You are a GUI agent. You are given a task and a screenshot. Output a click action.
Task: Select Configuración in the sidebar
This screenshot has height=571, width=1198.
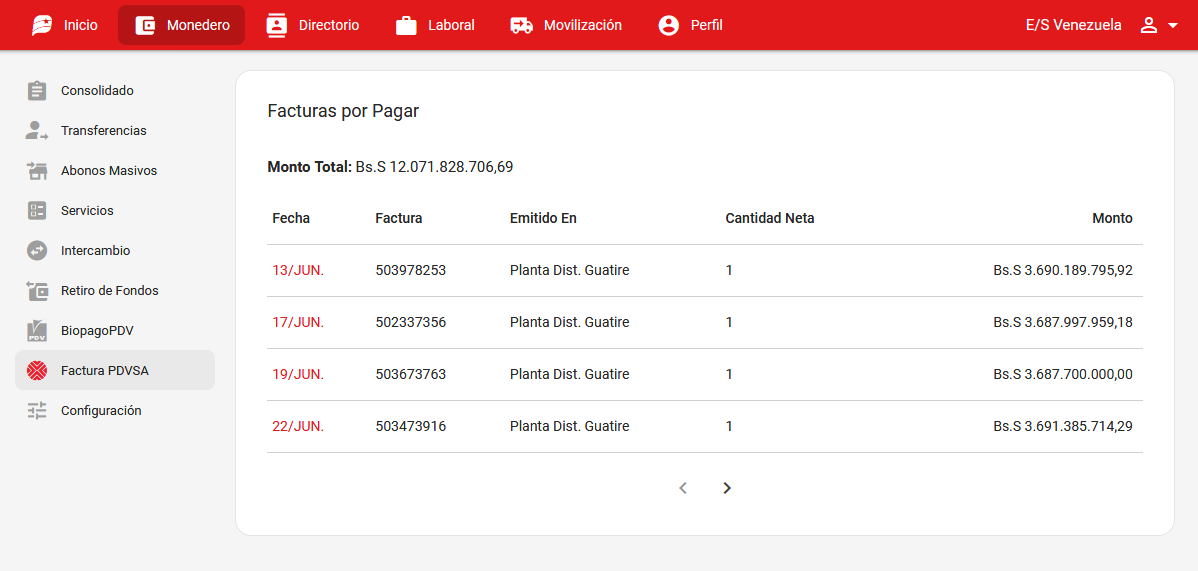pyautogui.click(x=115, y=410)
